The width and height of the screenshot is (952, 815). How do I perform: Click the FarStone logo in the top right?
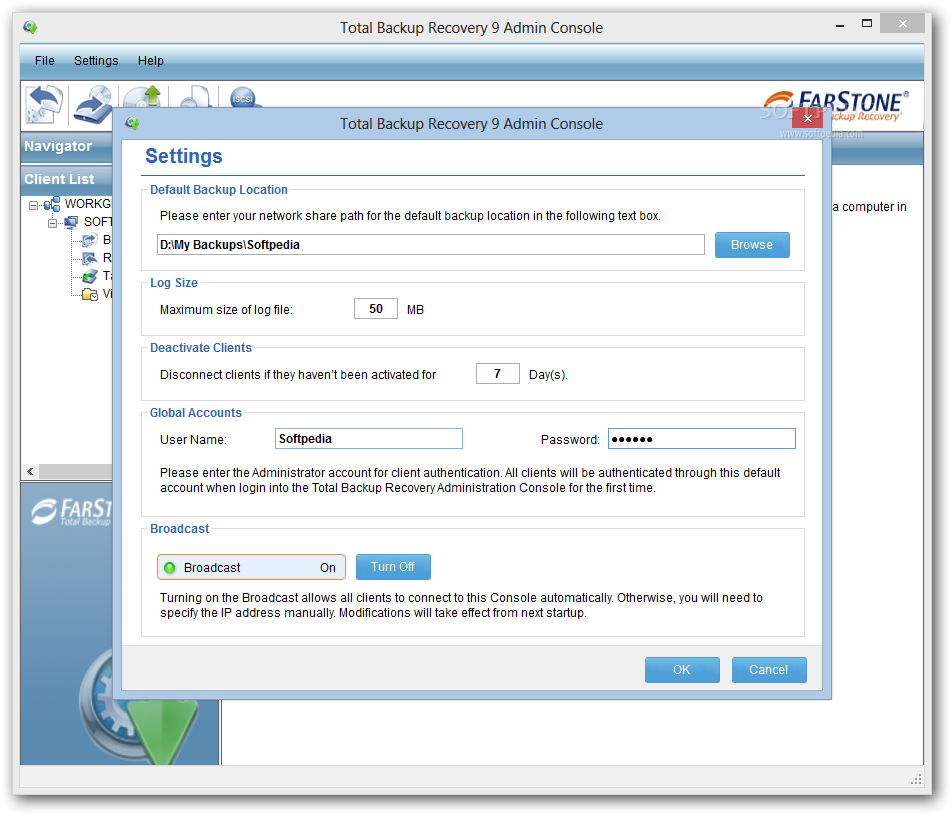click(836, 106)
